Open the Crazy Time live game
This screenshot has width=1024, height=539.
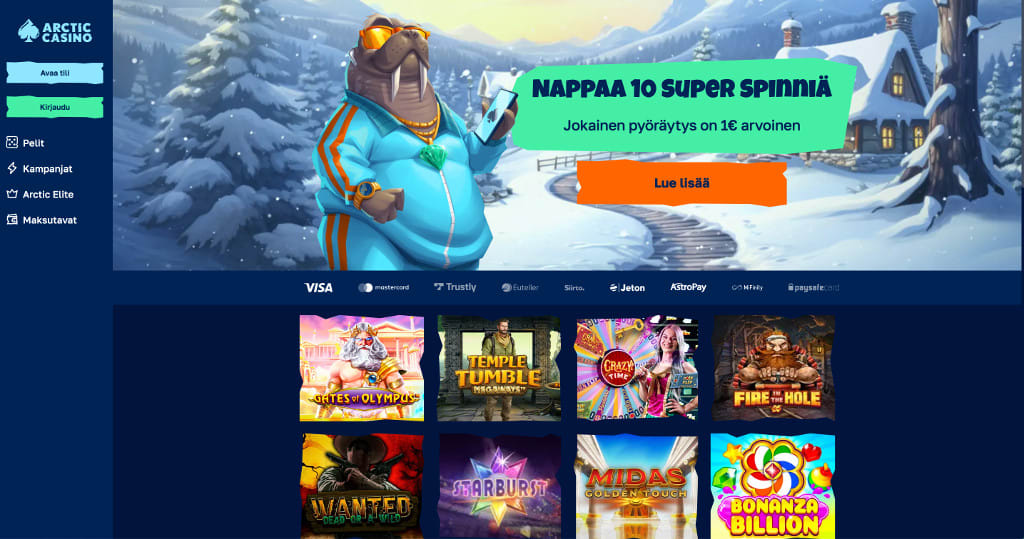pyautogui.click(x=637, y=368)
